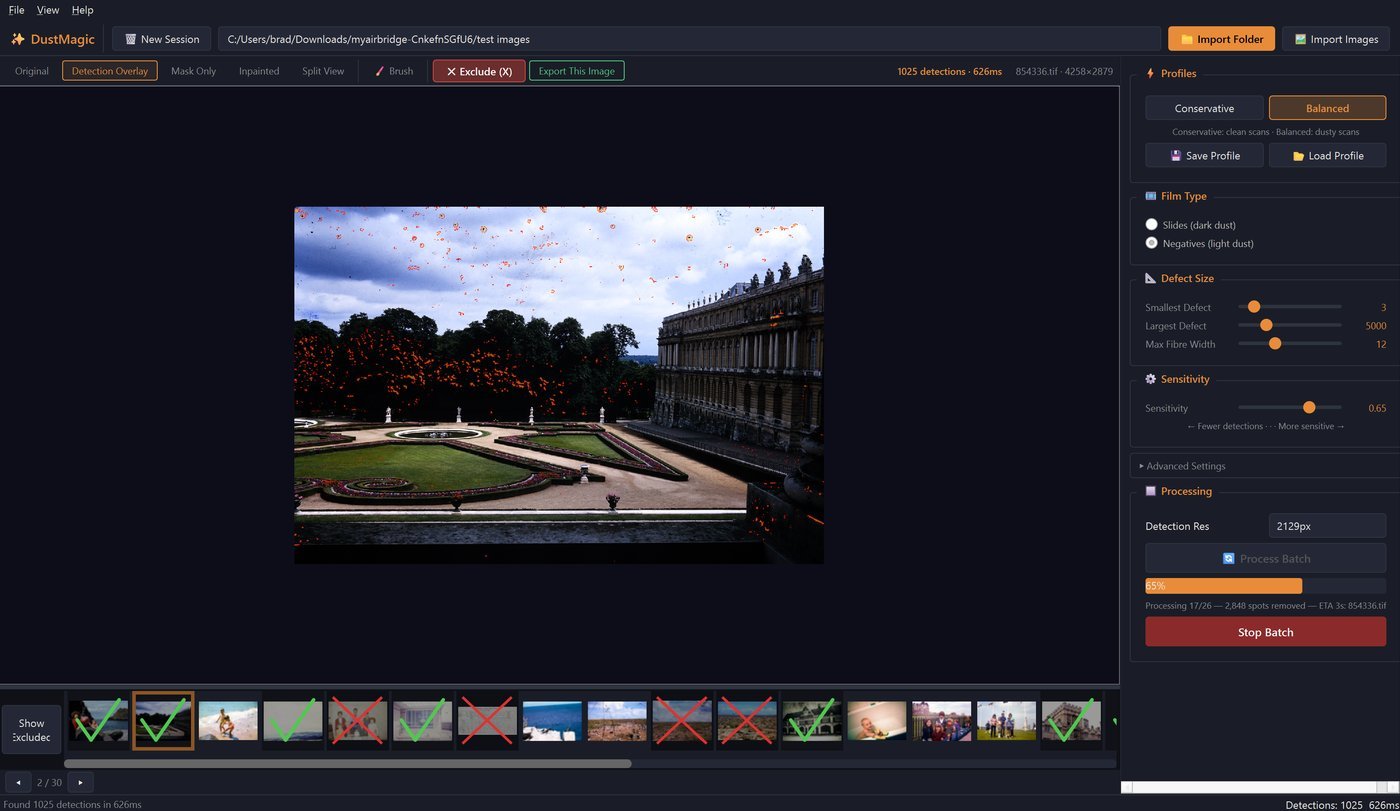
Task: Click the square icon beside Processing heading
Action: tap(1150, 491)
